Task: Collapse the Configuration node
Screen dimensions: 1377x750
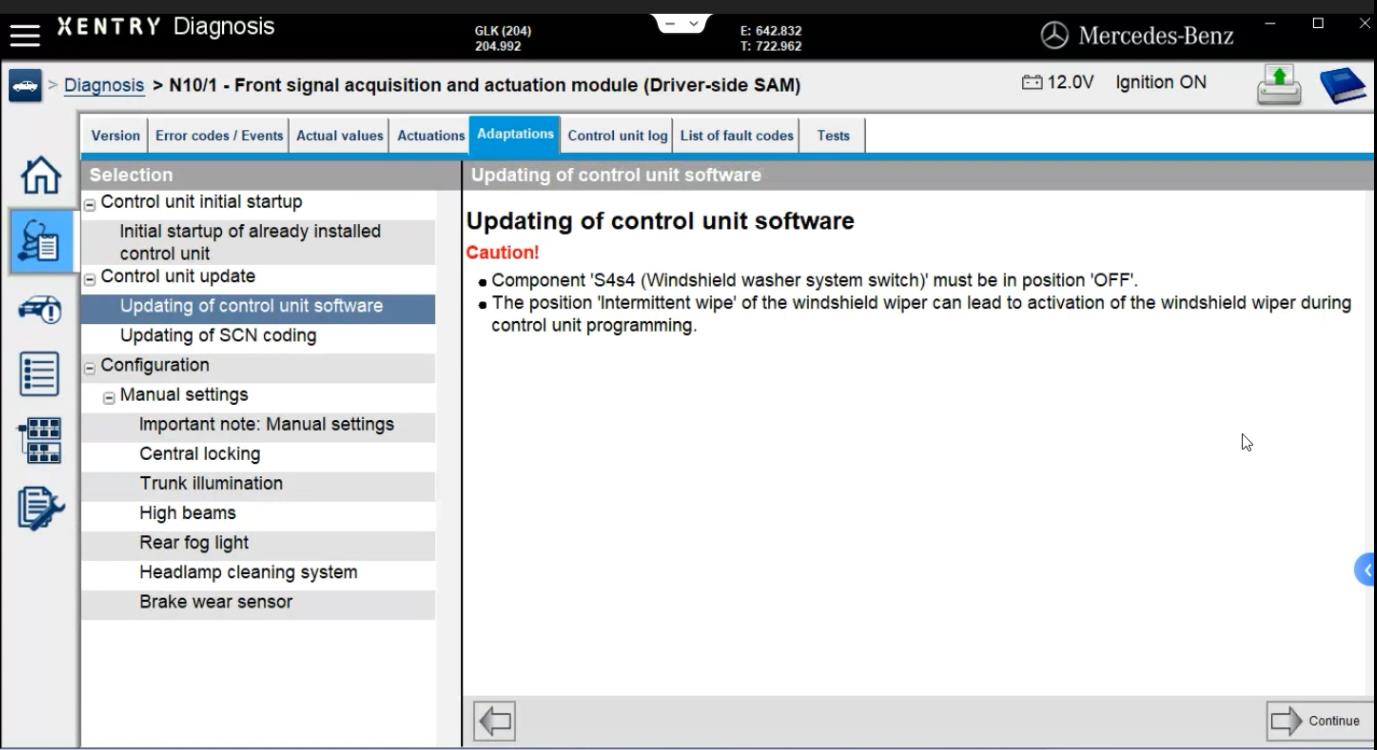Action: click(x=89, y=368)
